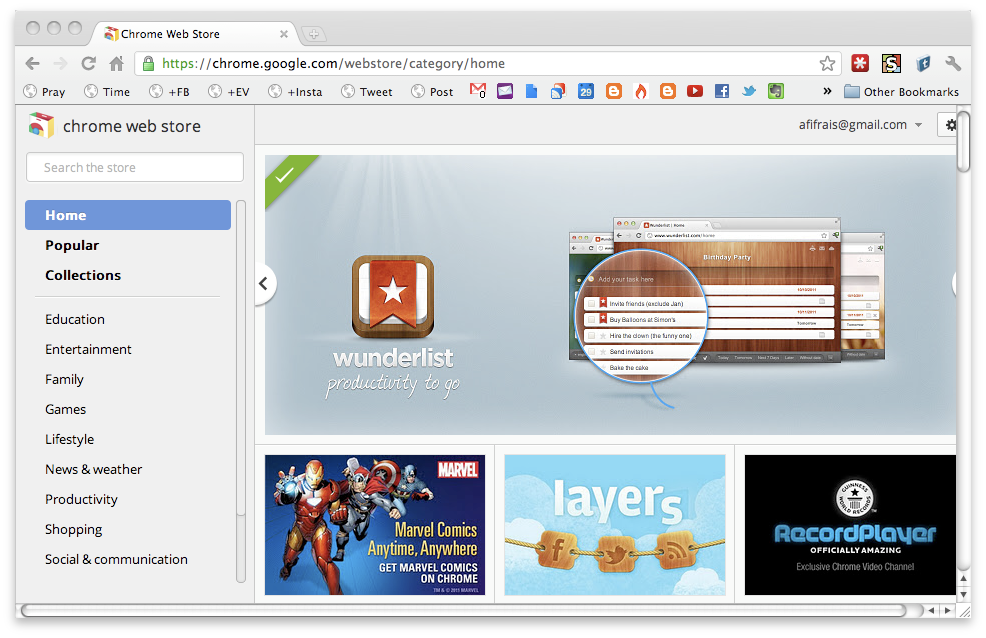Screen dimensions: 986x638
Task: Click the forward navigation arrow
Action: (60, 63)
